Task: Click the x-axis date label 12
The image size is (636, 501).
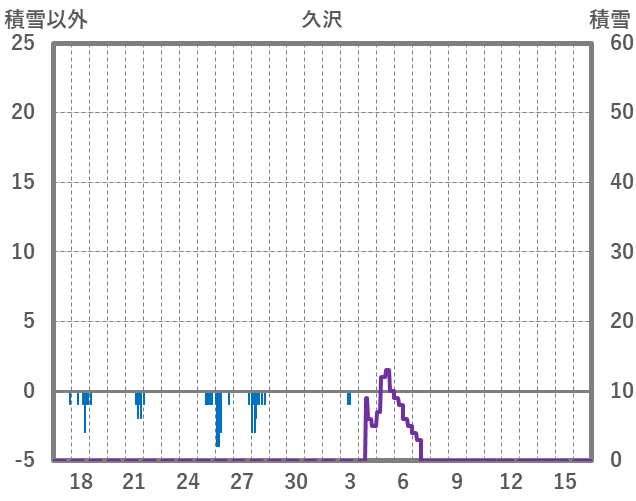Action: point(511,481)
